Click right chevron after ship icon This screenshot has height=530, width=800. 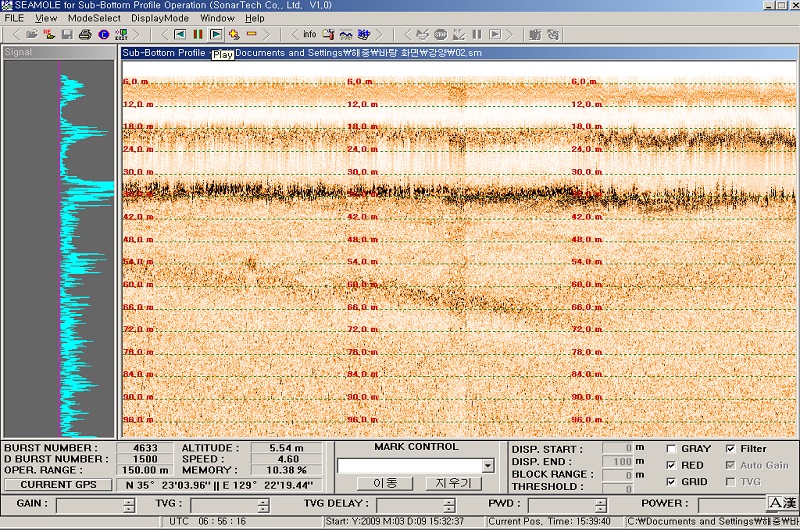[379, 34]
